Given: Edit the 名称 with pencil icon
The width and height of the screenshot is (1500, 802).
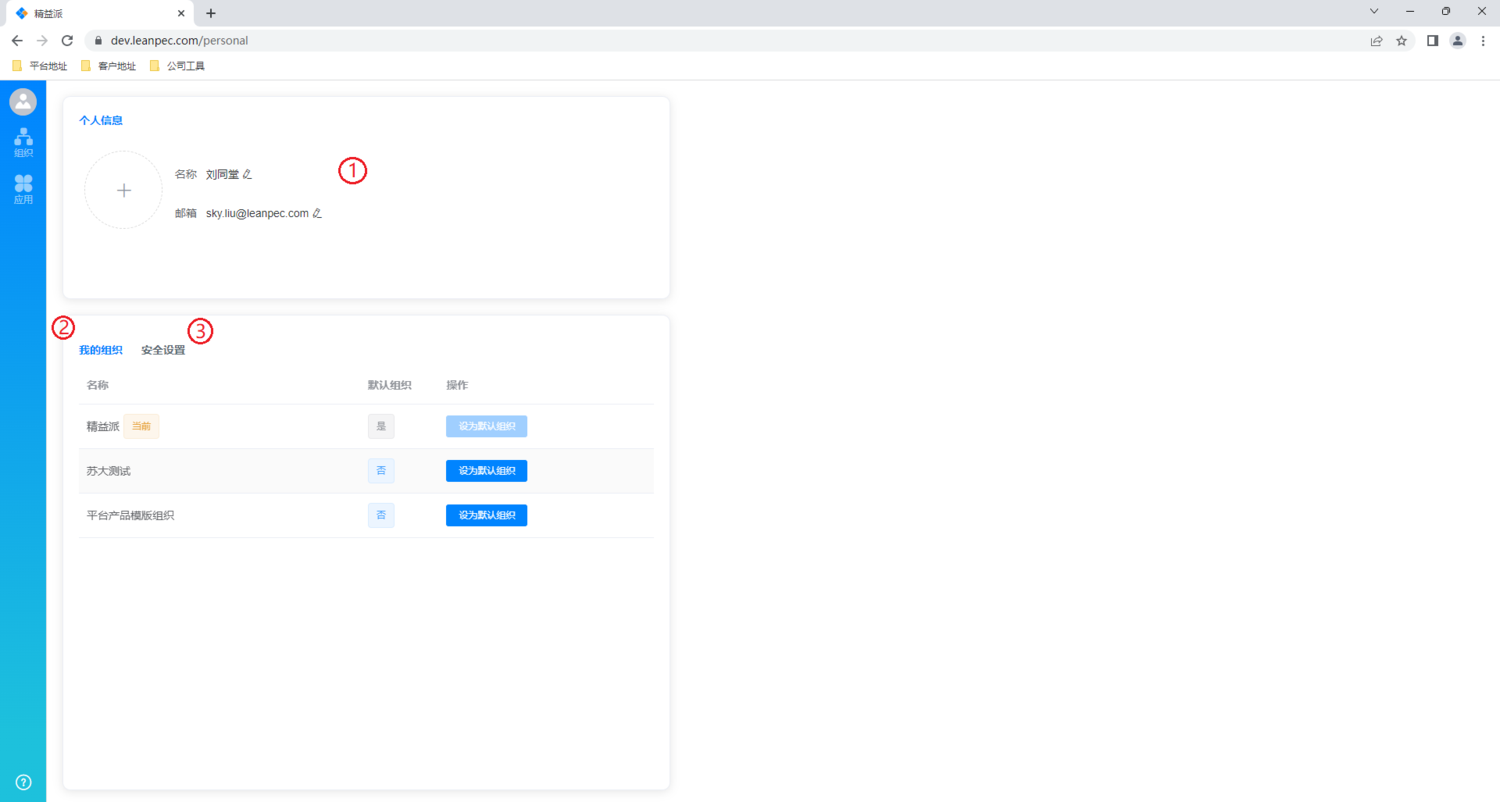Looking at the screenshot, I should (247, 174).
